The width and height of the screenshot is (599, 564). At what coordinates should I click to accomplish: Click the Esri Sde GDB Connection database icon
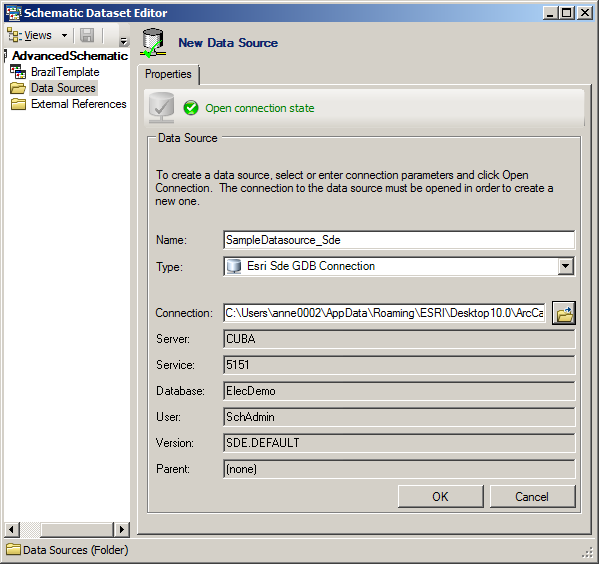coord(233,266)
